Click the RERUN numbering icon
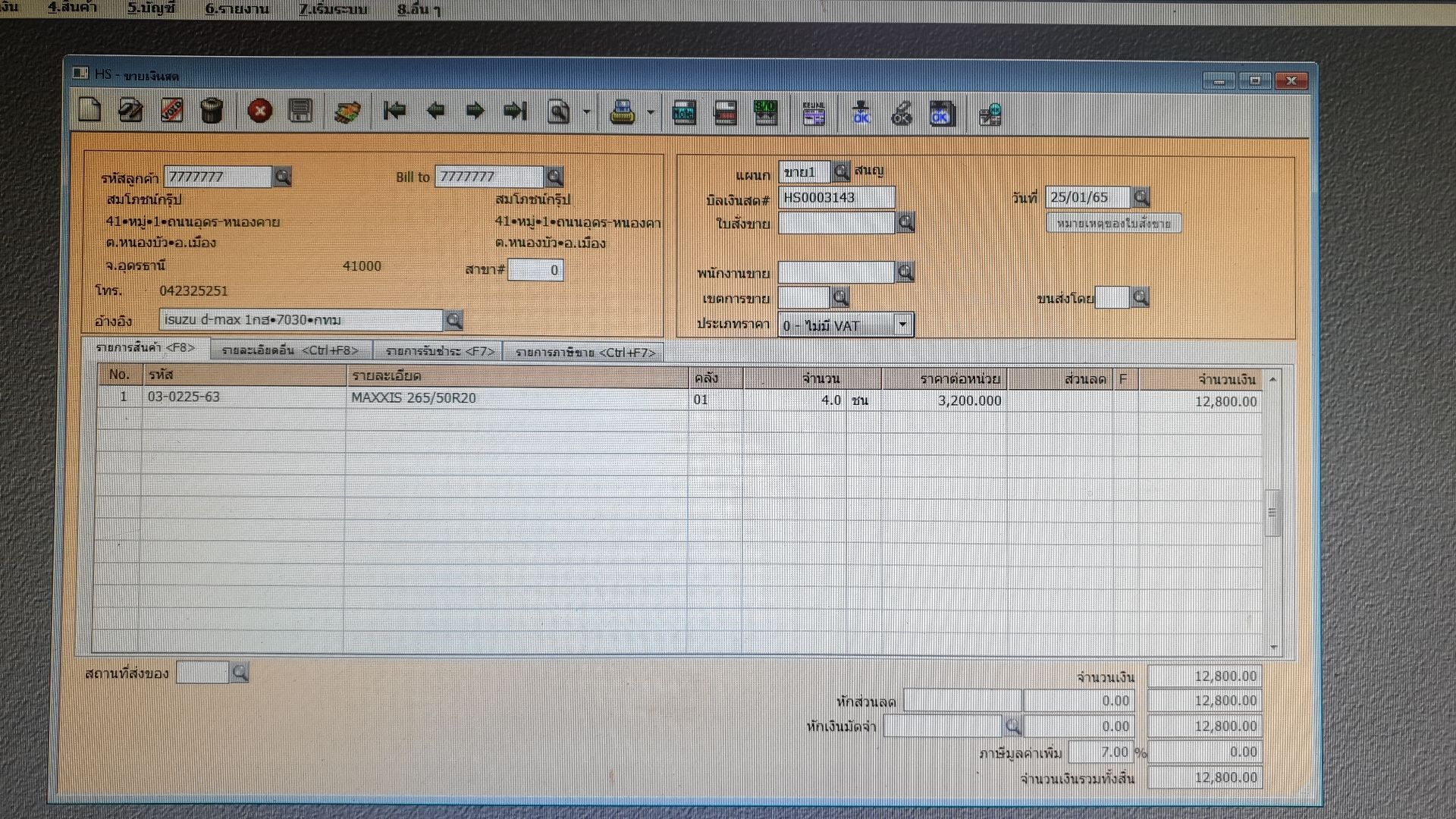The image size is (1456, 819). pyautogui.click(x=814, y=114)
